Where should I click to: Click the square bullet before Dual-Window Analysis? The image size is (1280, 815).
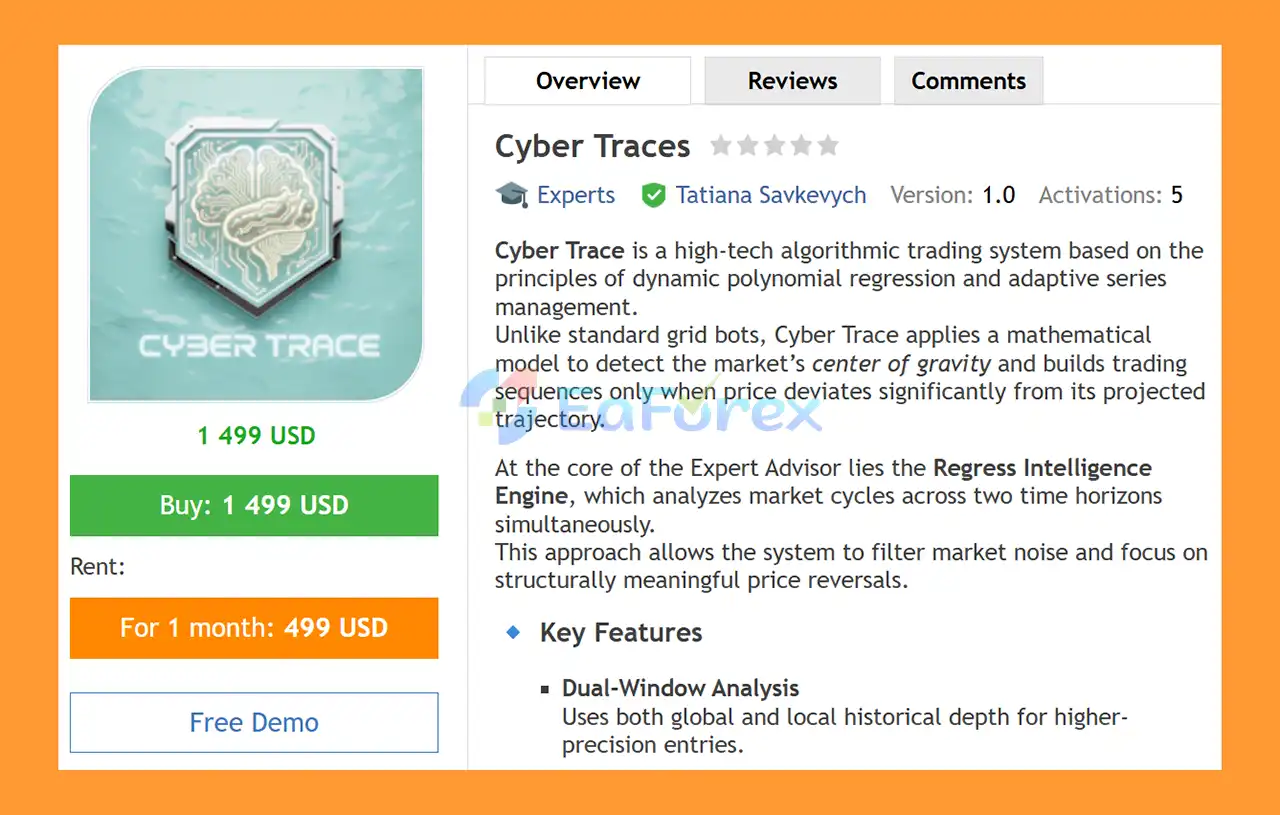point(545,689)
